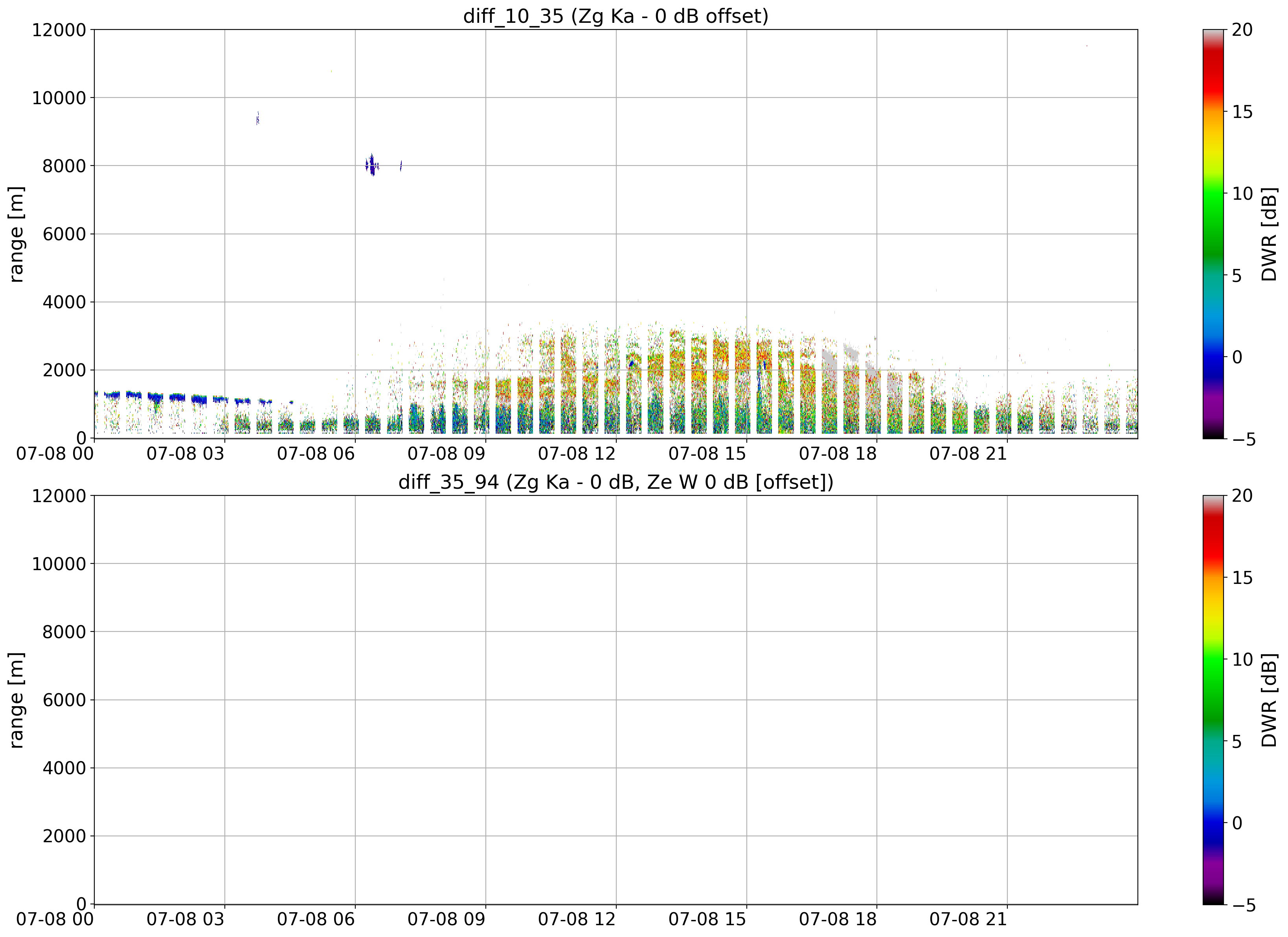Click the 07-08 18 time tick under the diff_10_35 plot
Viewport: 1288px width, 937px height.
tap(838, 454)
